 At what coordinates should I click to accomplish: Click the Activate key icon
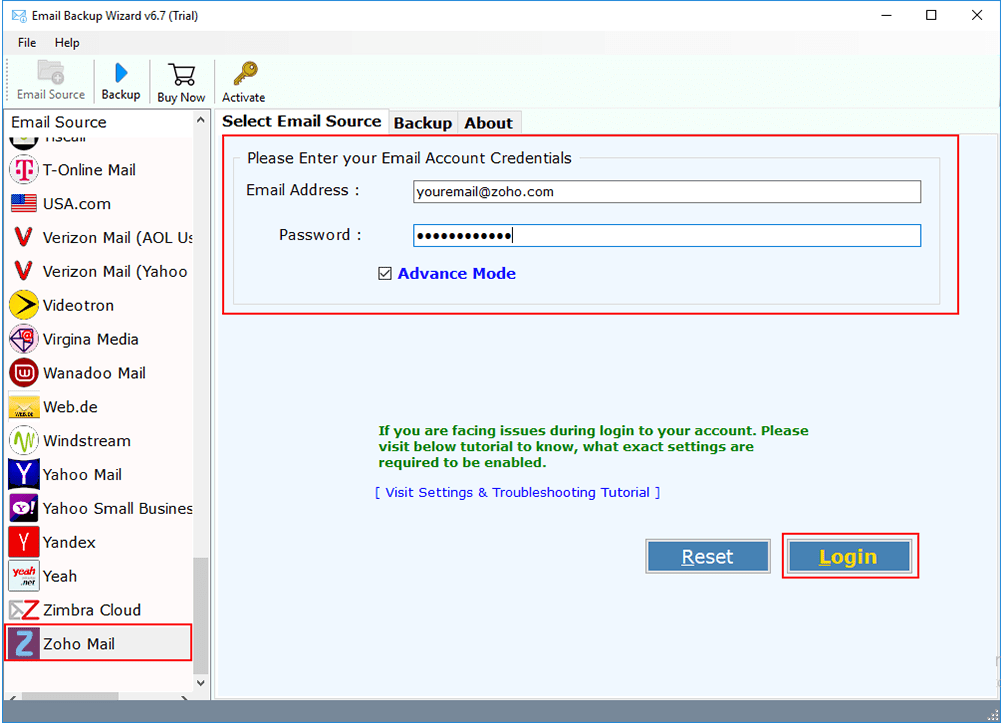pyautogui.click(x=242, y=80)
